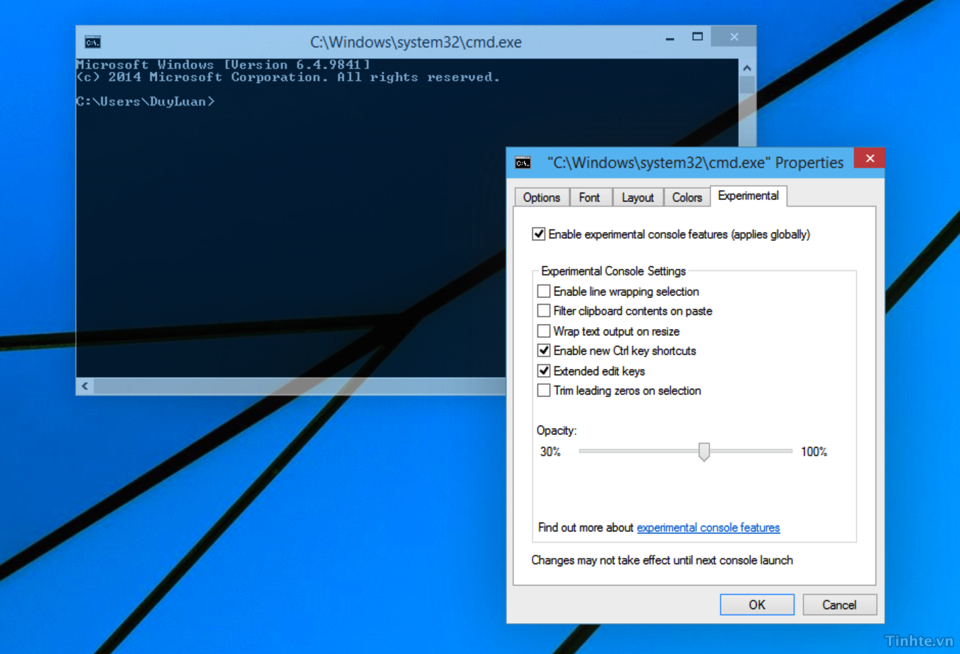Maximize the cmd.exe console window
Viewport: 960px width, 654px height.
(697, 37)
